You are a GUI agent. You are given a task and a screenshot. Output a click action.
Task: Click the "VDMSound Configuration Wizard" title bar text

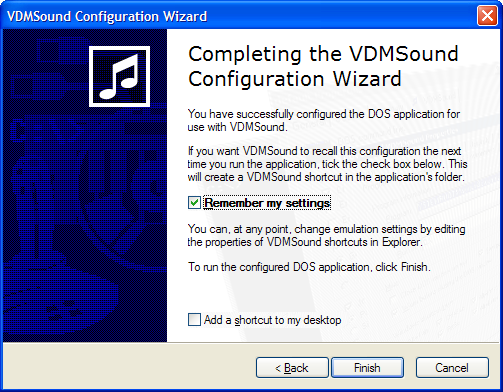tap(107, 16)
